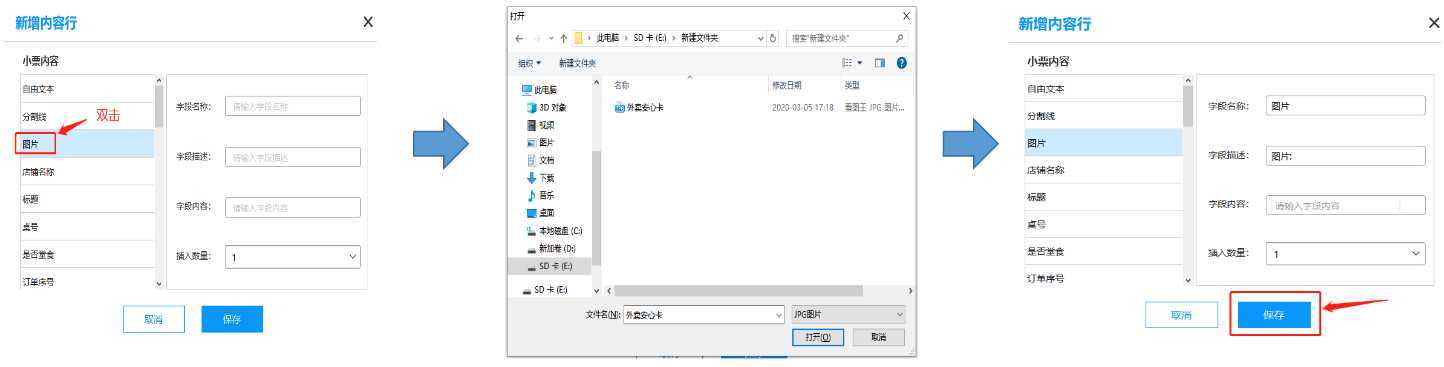Toggle the preview pane icon in Open dialog
This screenshot has width=1444, height=367.
click(x=880, y=62)
